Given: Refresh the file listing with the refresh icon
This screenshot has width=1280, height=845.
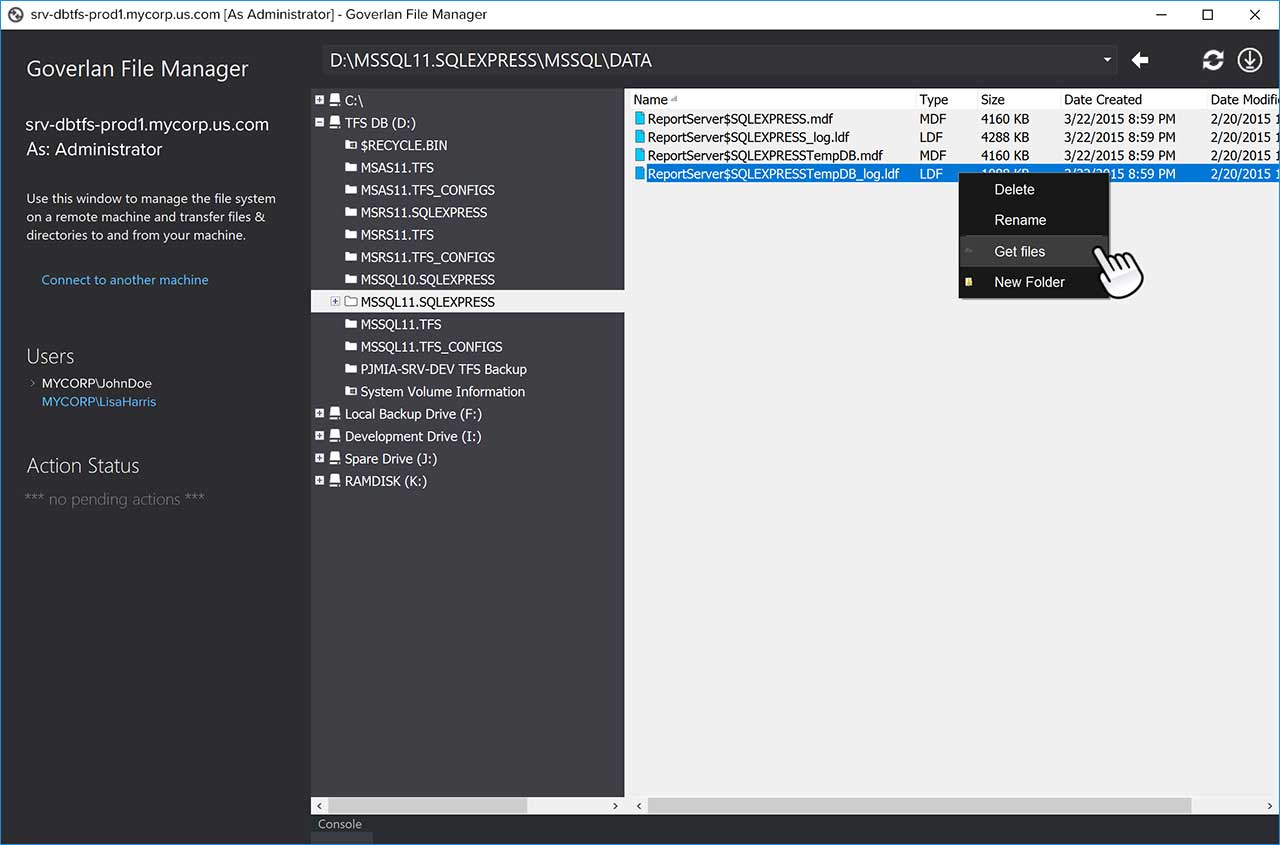Looking at the screenshot, I should tap(1213, 60).
